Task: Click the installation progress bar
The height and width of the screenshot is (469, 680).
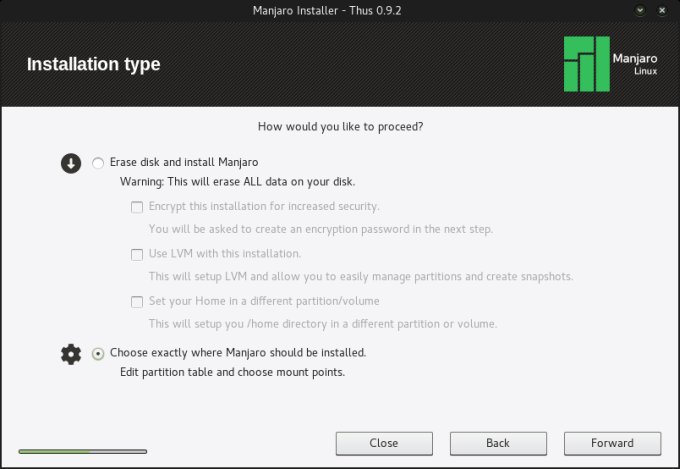Action: click(x=83, y=452)
